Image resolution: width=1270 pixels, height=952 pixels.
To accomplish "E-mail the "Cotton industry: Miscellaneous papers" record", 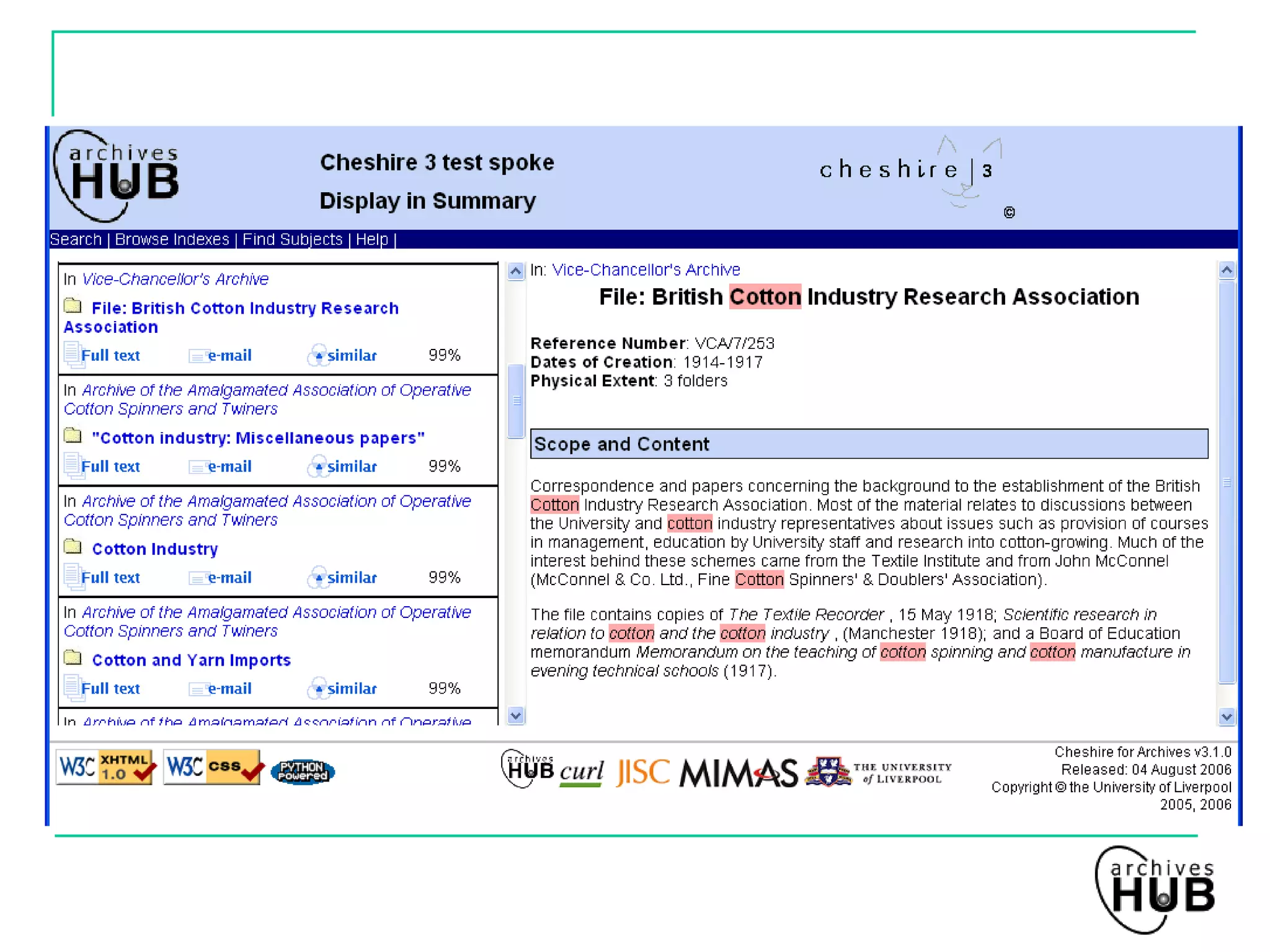I will (229, 467).
